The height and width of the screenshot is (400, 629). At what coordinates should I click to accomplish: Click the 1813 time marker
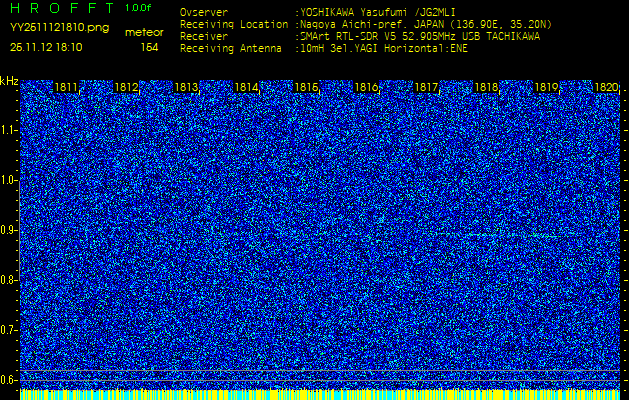(186, 87)
